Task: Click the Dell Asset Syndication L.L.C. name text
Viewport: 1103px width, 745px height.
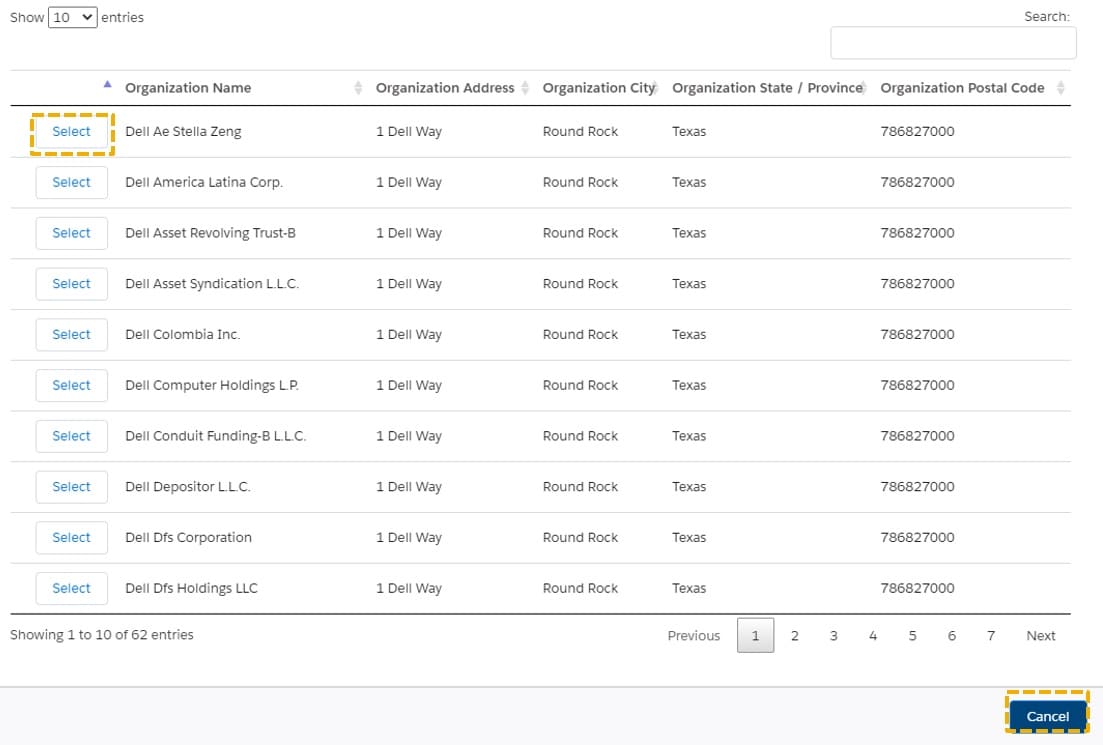Action: (212, 284)
